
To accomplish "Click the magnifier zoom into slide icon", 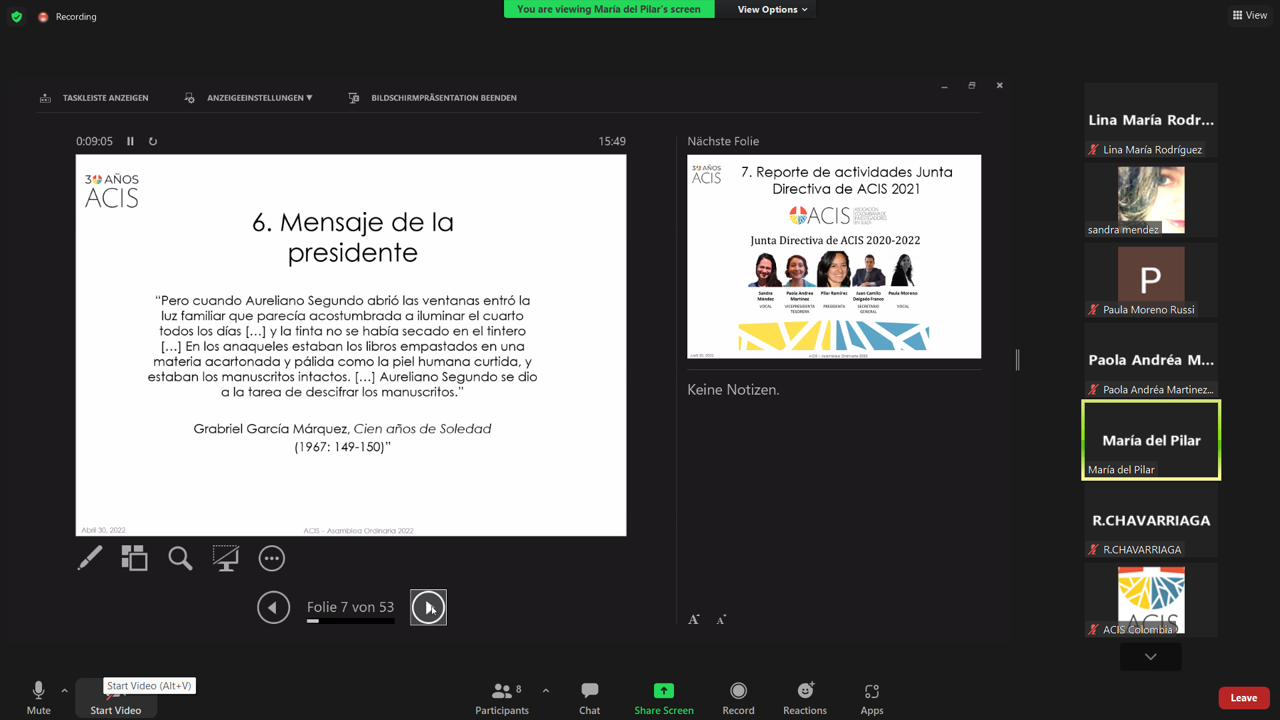I will (x=180, y=558).
